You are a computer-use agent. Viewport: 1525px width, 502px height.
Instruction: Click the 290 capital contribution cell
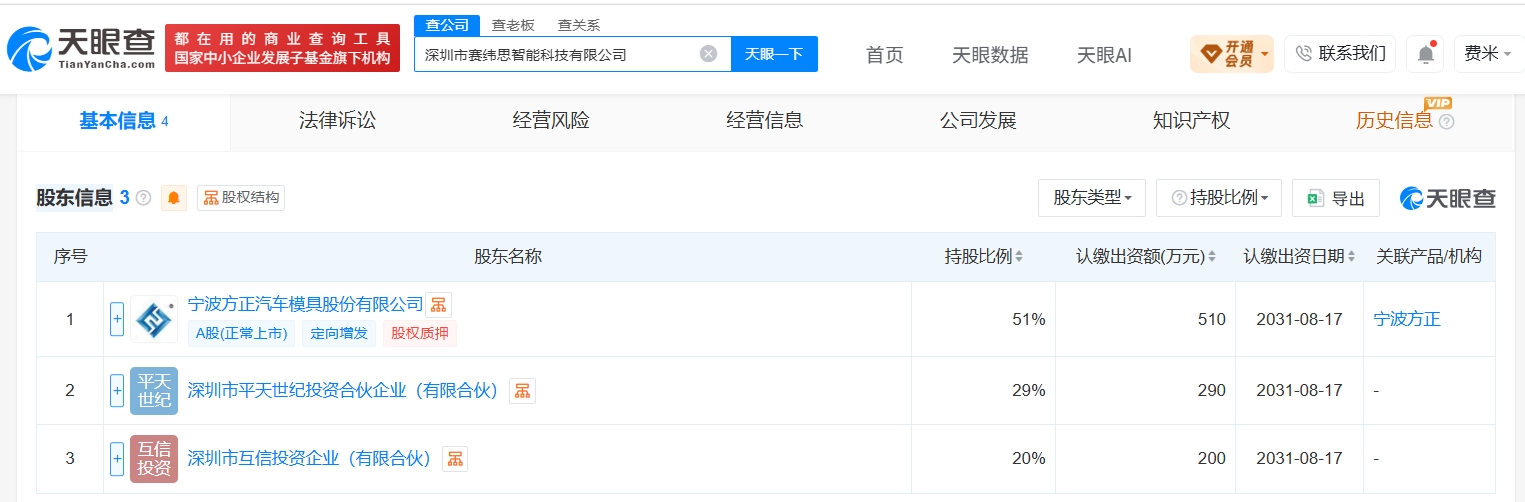(x=1145, y=391)
